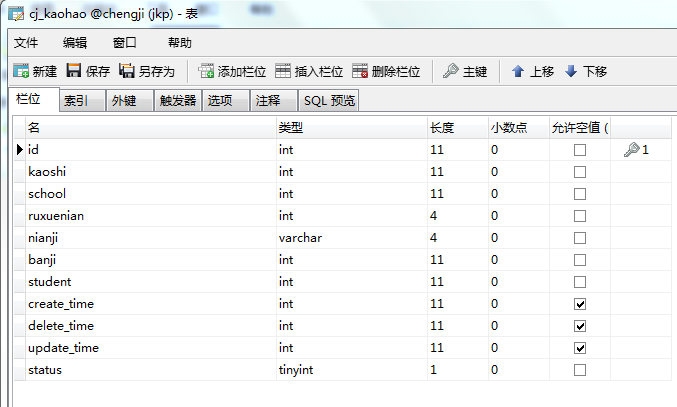Click the Save (保存) floppy disk icon
Viewport: 677px width, 407px height.
pos(74,70)
